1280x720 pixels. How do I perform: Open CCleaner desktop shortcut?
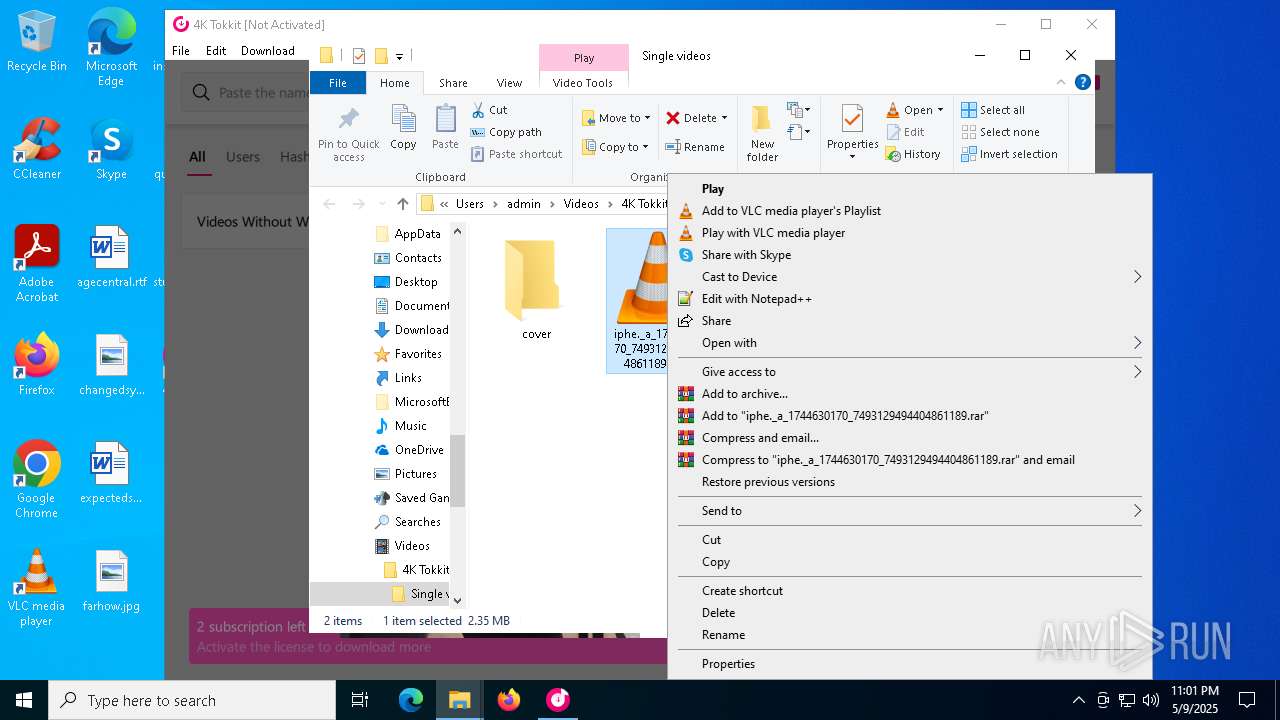[x=37, y=149]
